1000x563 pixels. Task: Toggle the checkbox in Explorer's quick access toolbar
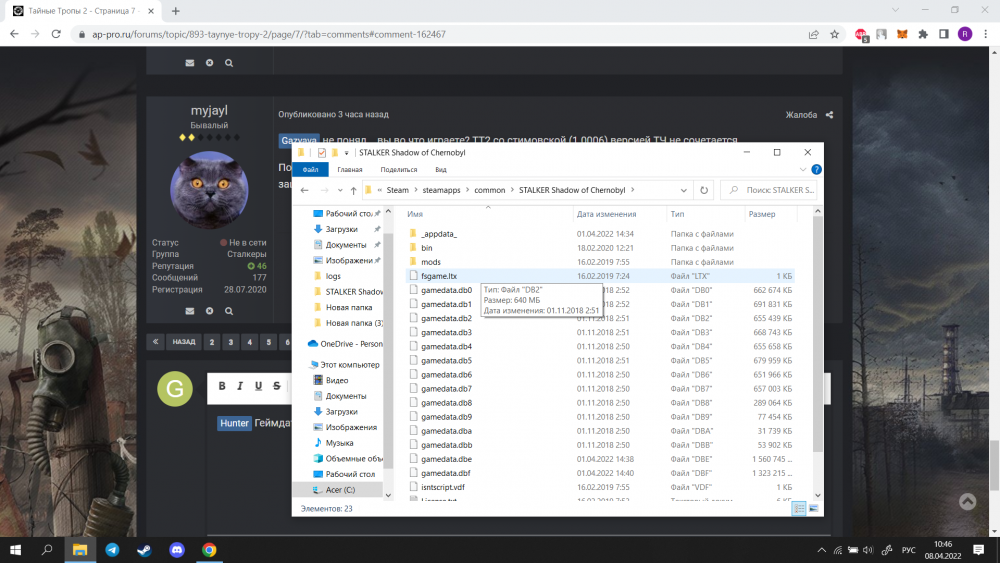321,153
